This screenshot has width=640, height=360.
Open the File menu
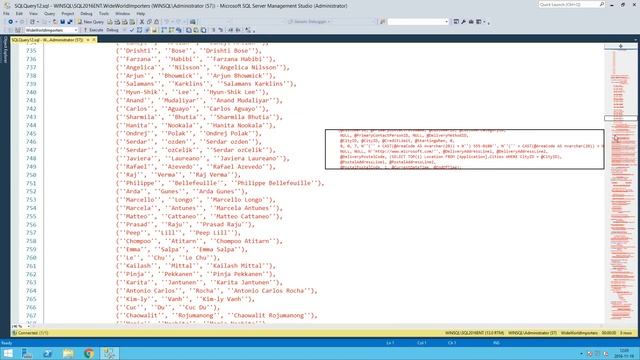click(x=6, y=13)
